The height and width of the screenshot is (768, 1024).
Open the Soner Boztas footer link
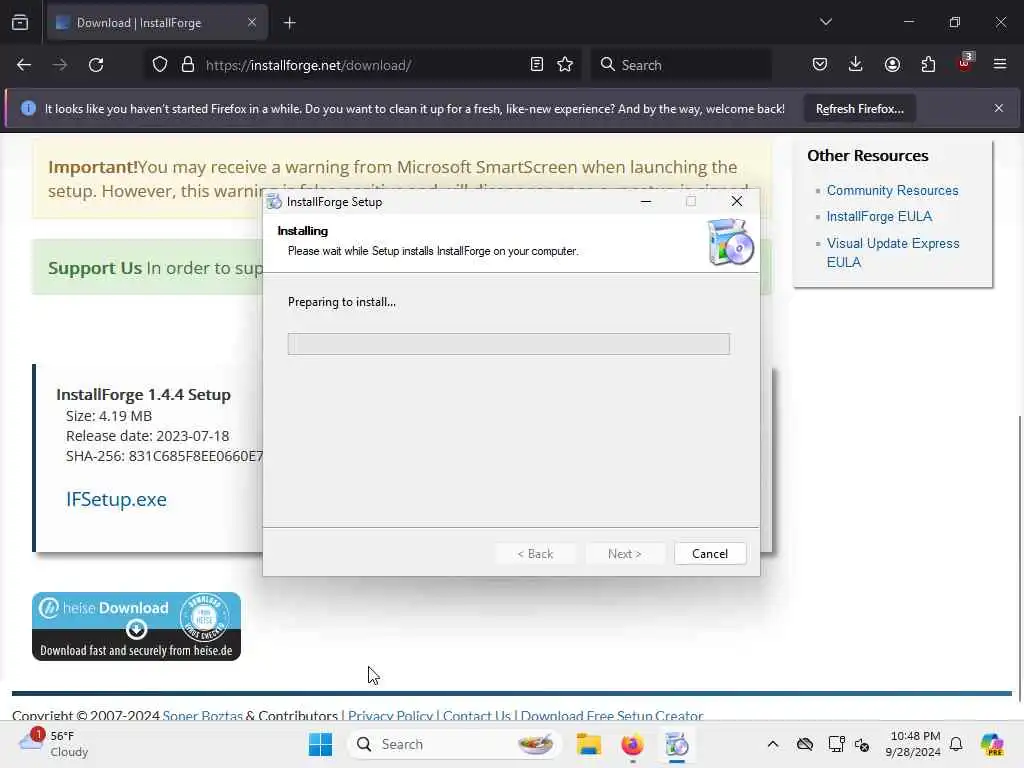point(202,715)
